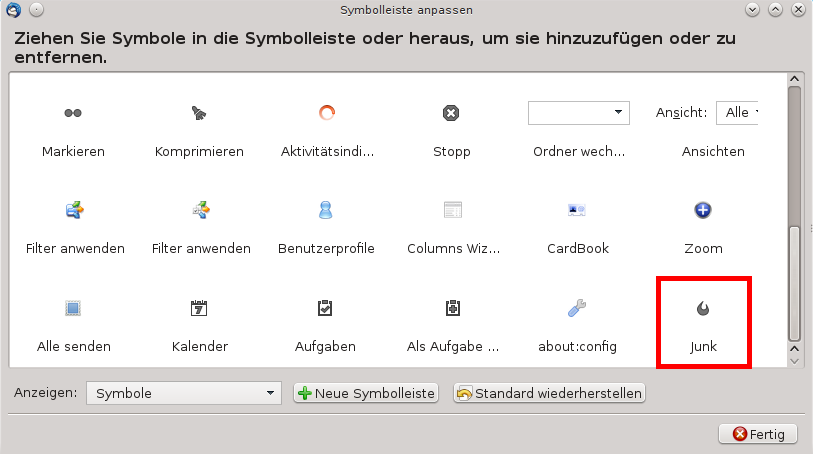Select the Aufgaben clipboard icon
The width and height of the screenshot is (813, 454).
(x=325, y=308)
